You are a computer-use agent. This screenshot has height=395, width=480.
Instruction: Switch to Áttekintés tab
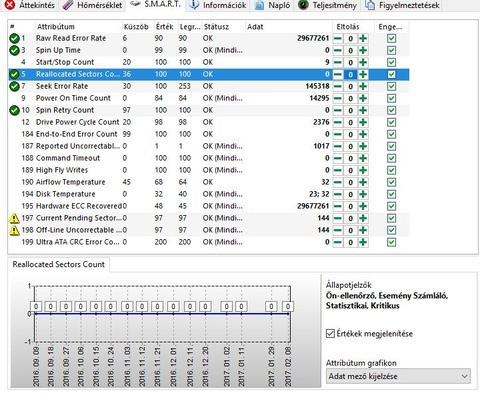(x=30, y=5)
